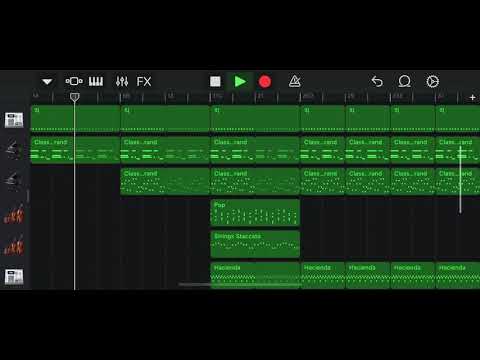Select the leftmost Hacienda drum region
Viewport: 480px width, 360px height.
tap(255, 276)
